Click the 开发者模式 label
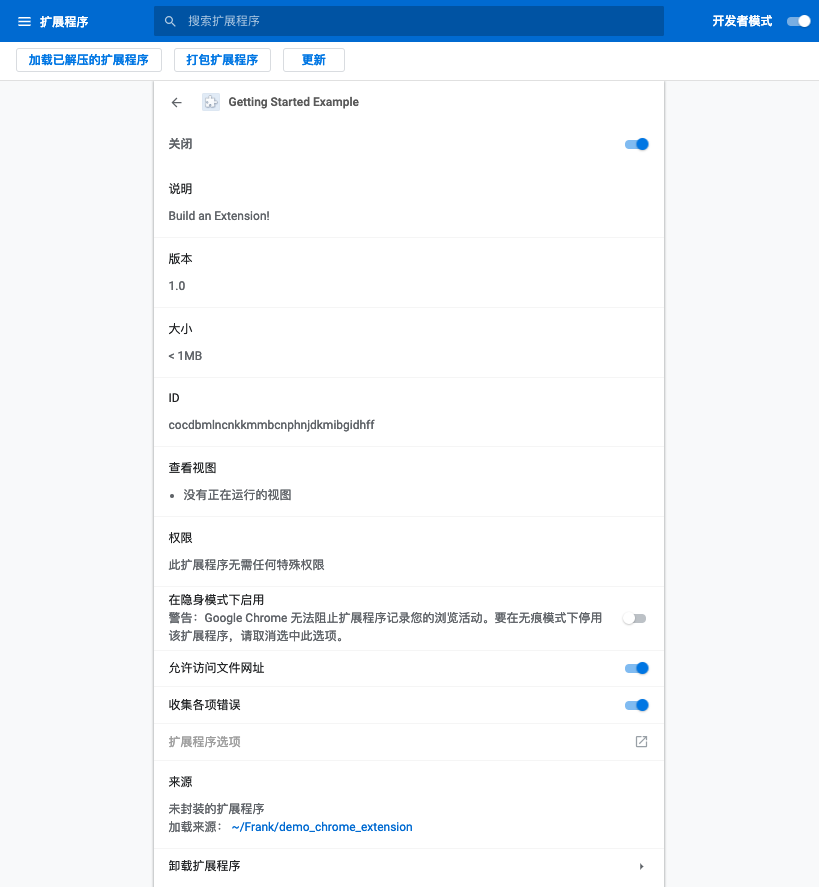819x887 pixels. point(742,21)
